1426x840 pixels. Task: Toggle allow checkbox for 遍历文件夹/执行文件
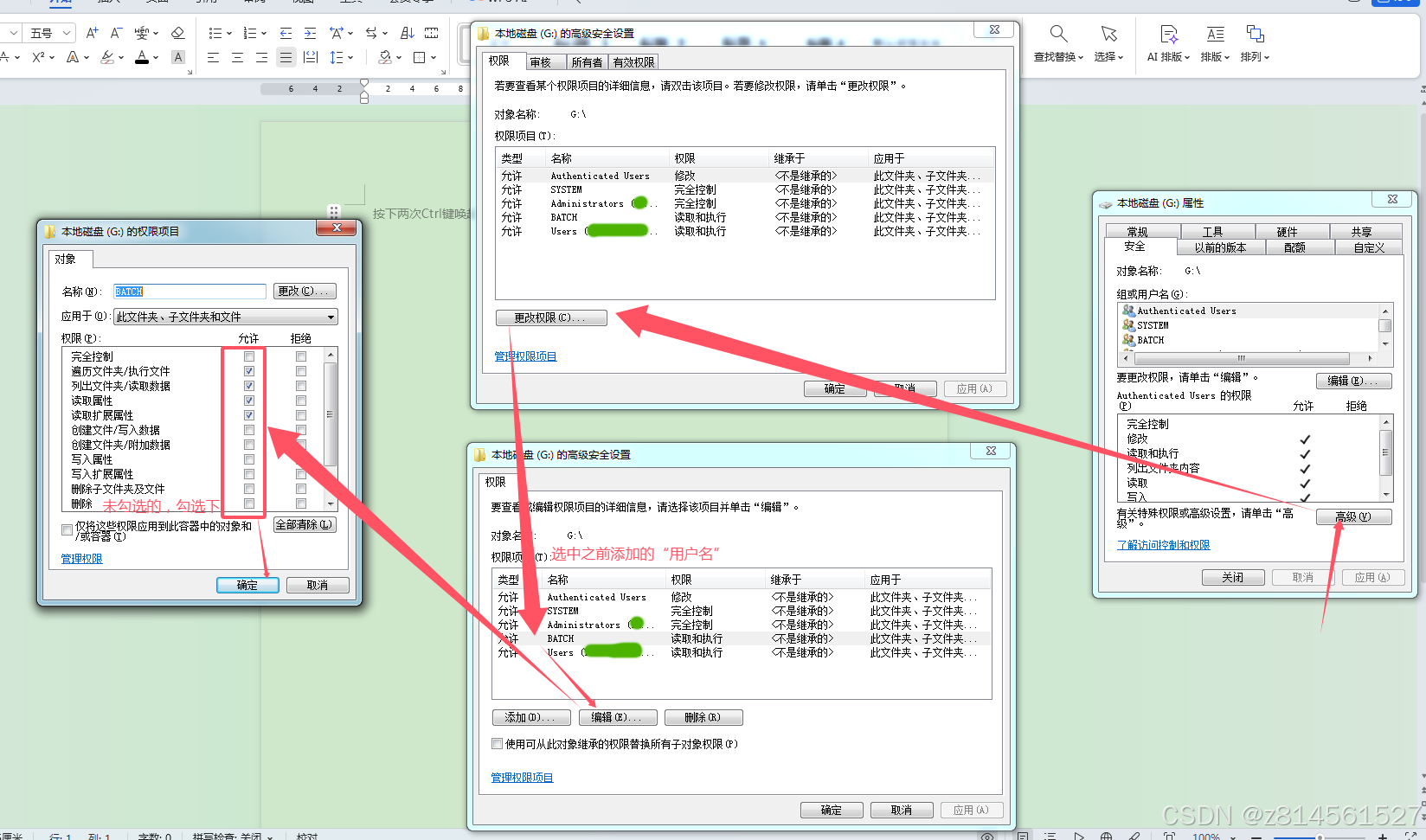(249, 371)
